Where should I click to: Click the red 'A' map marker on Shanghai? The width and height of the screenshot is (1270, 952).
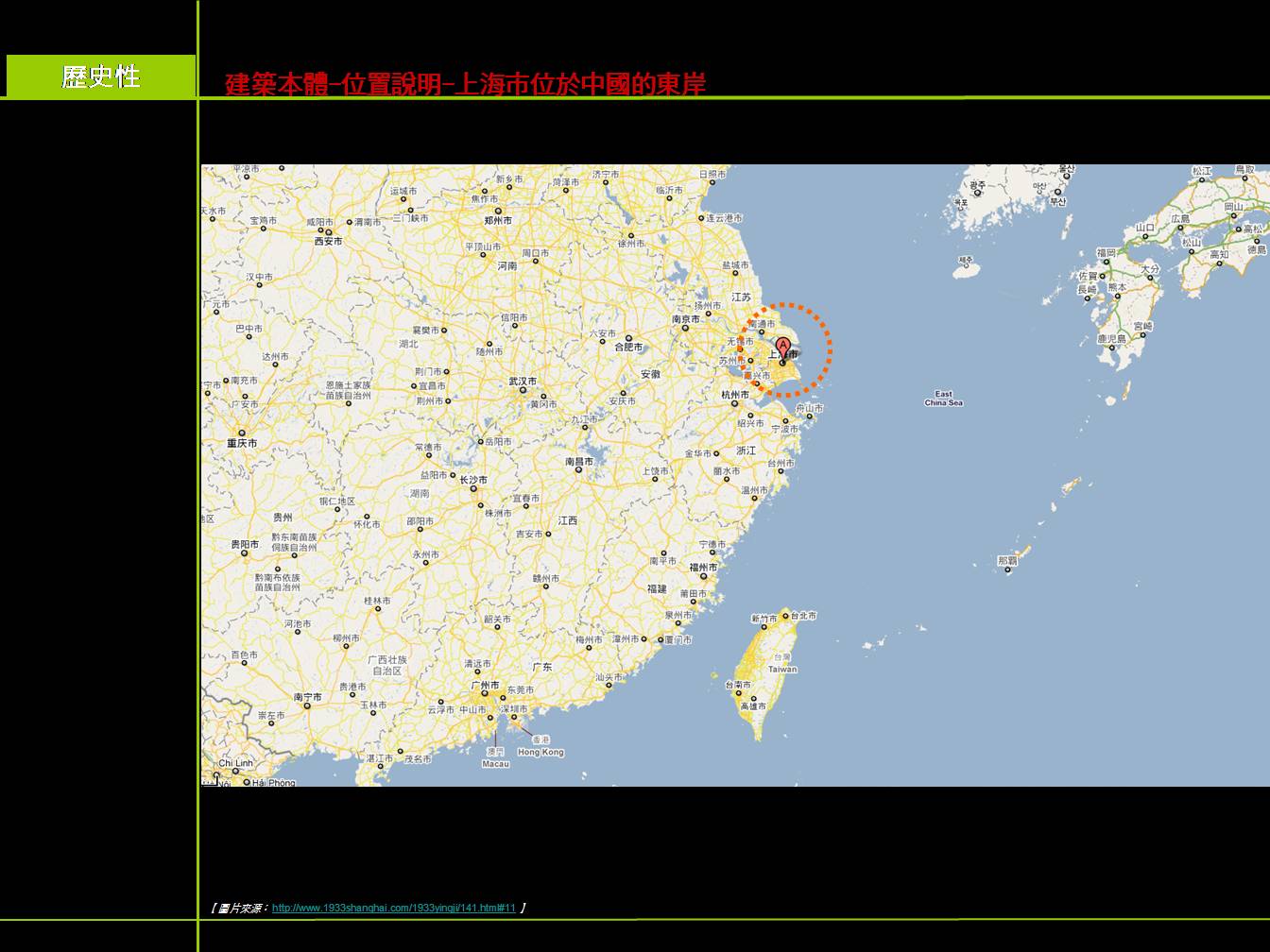click(782, 347)
